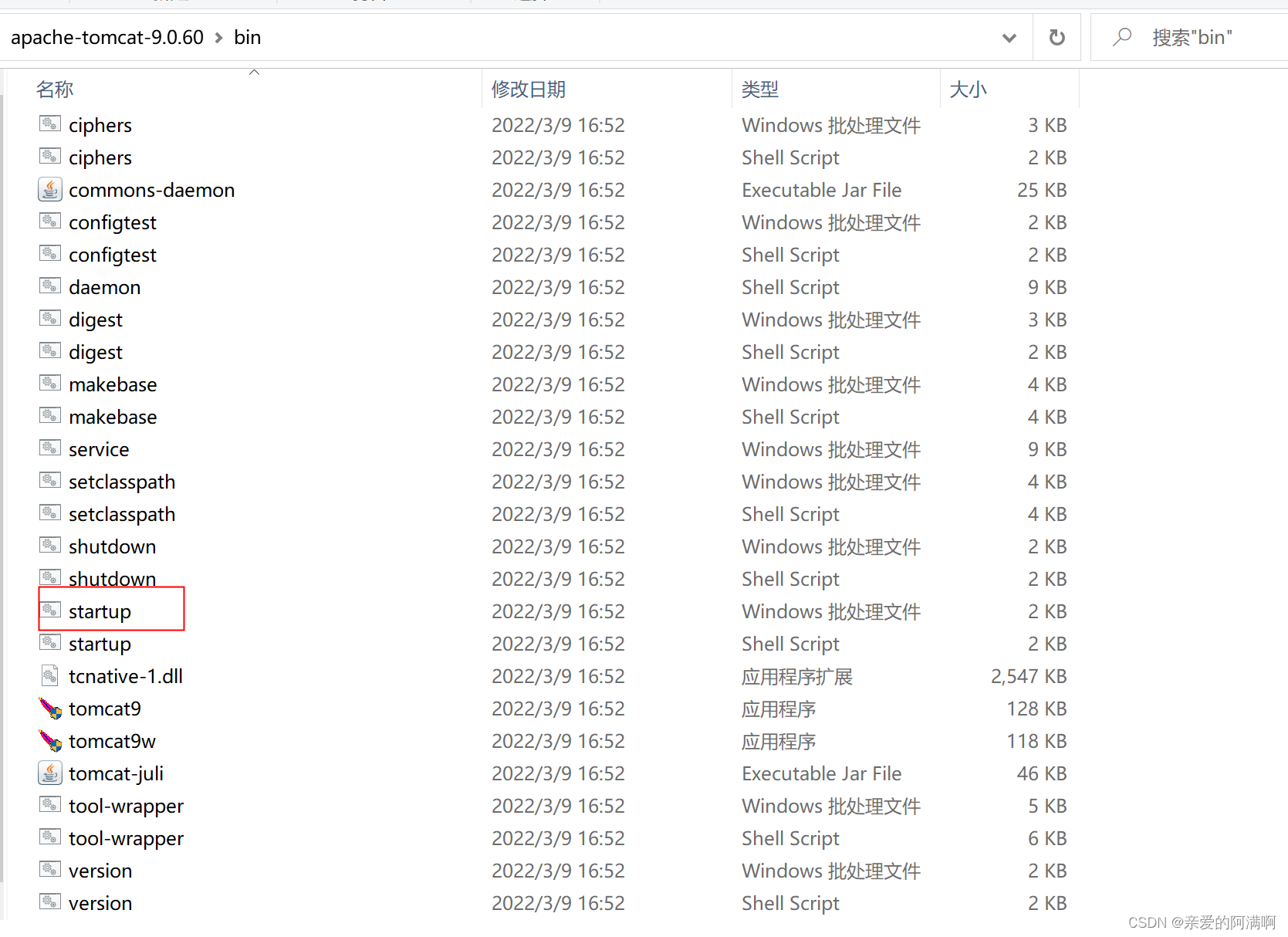Click the 118 KB size value
The width and height of the screenshot is (1288, 937).
point(1037,741)
